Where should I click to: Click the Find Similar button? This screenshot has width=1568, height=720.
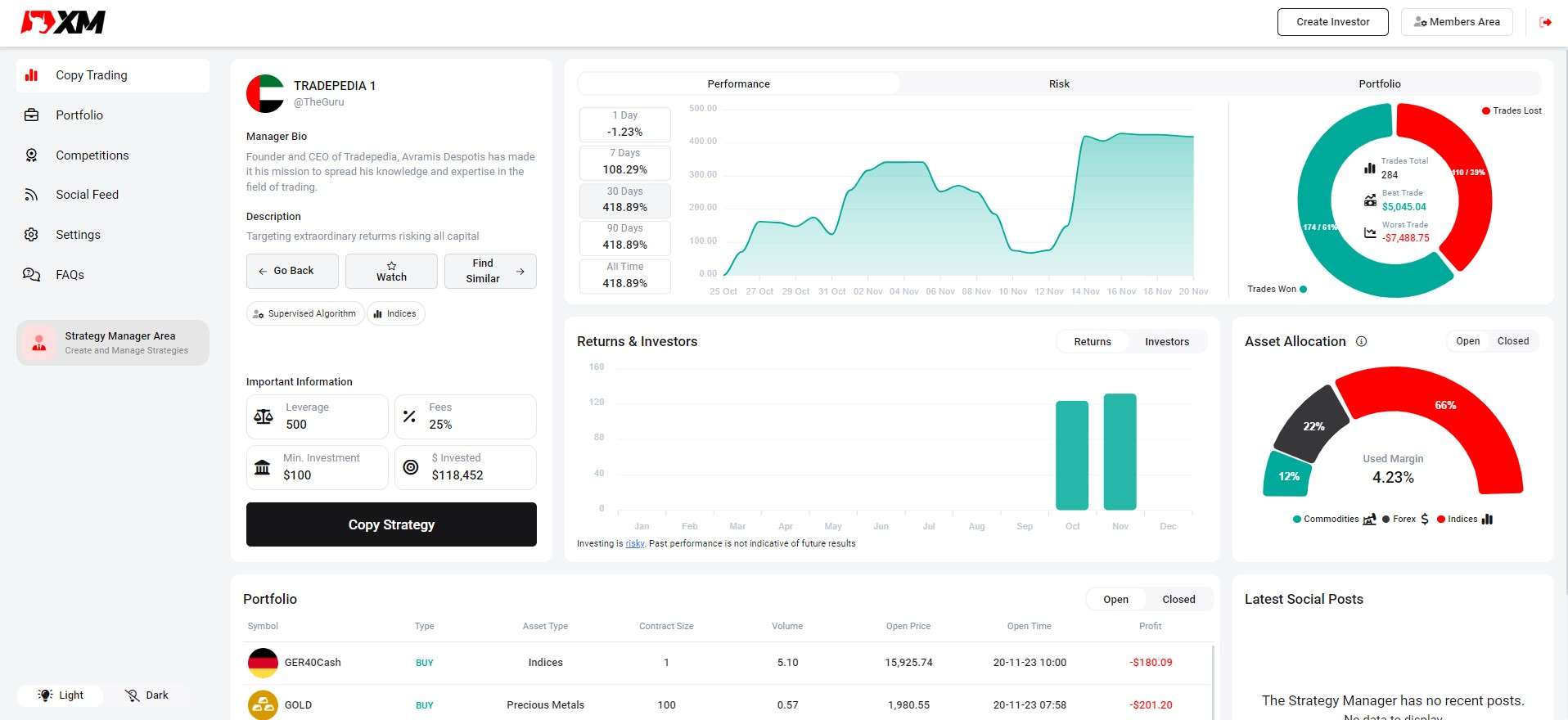[490, 271]
